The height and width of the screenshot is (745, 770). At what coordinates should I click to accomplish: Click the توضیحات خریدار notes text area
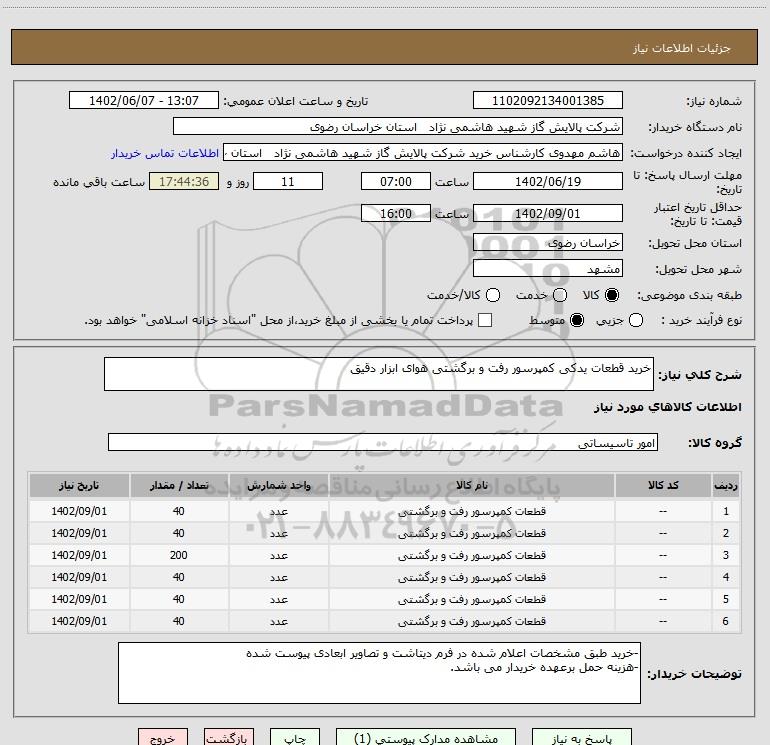[x=384, y=672]
